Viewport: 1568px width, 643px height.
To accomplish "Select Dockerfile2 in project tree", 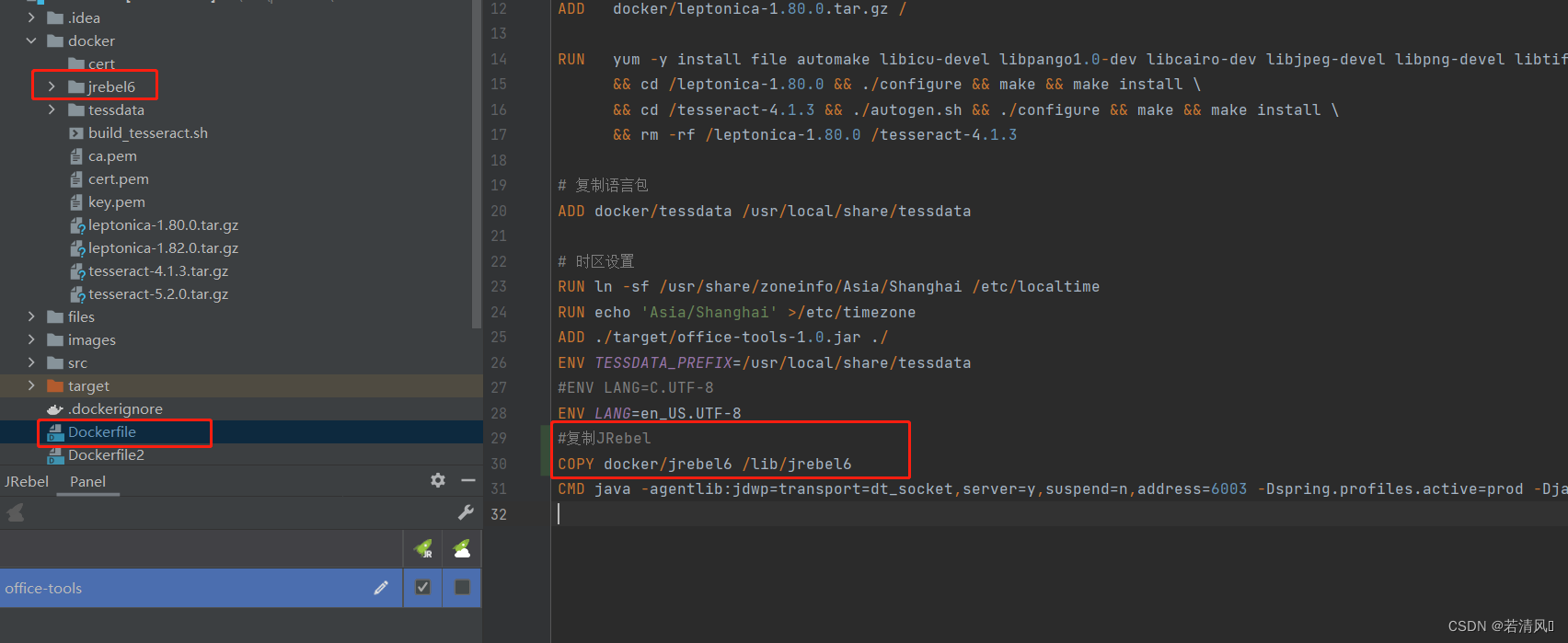I will (106, 455).
